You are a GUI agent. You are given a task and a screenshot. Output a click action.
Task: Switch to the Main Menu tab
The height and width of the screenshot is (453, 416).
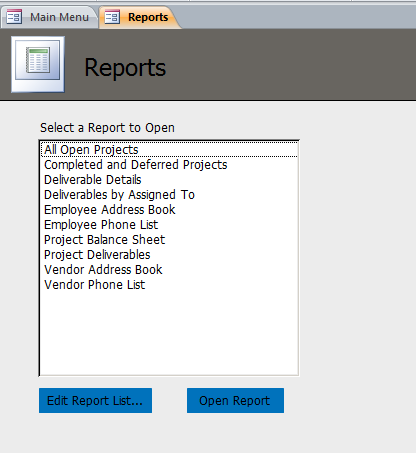click(49, 17)
